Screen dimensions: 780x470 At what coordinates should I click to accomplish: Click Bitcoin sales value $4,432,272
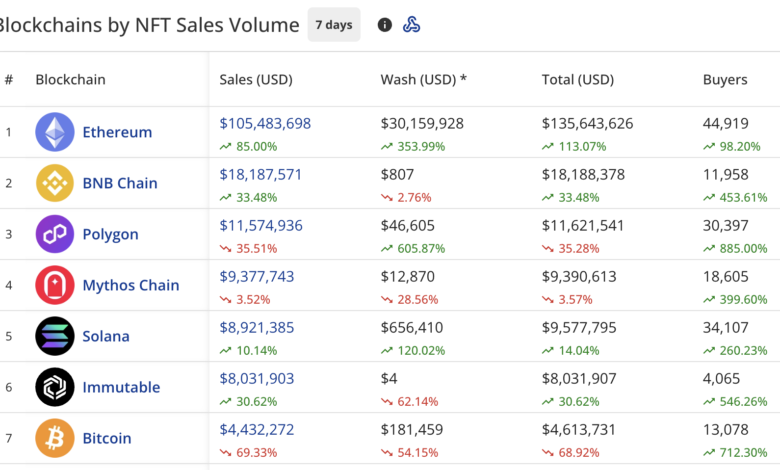coord(257,430)
